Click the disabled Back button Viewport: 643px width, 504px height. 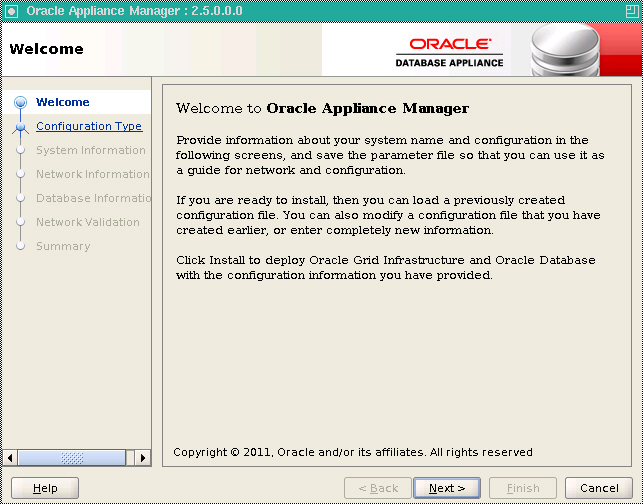point(378,488)
